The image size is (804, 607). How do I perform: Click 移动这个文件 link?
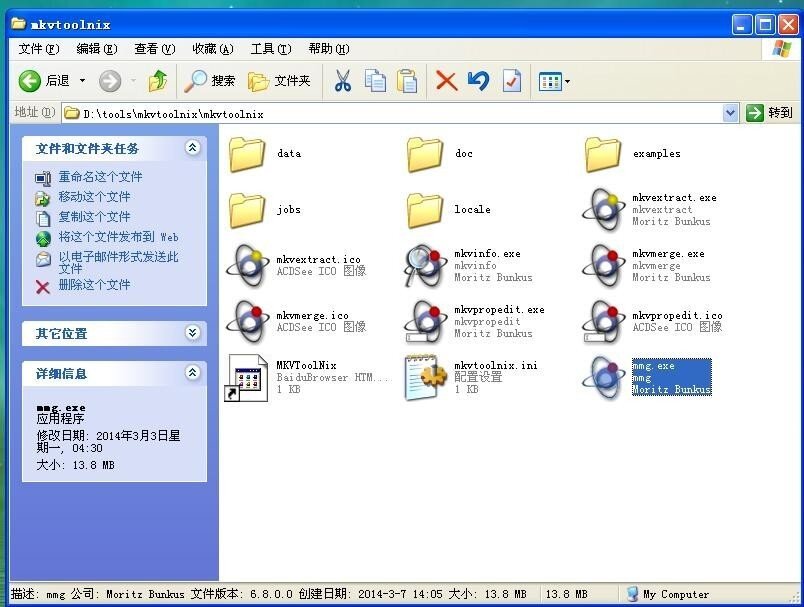(x=94, y=197)
